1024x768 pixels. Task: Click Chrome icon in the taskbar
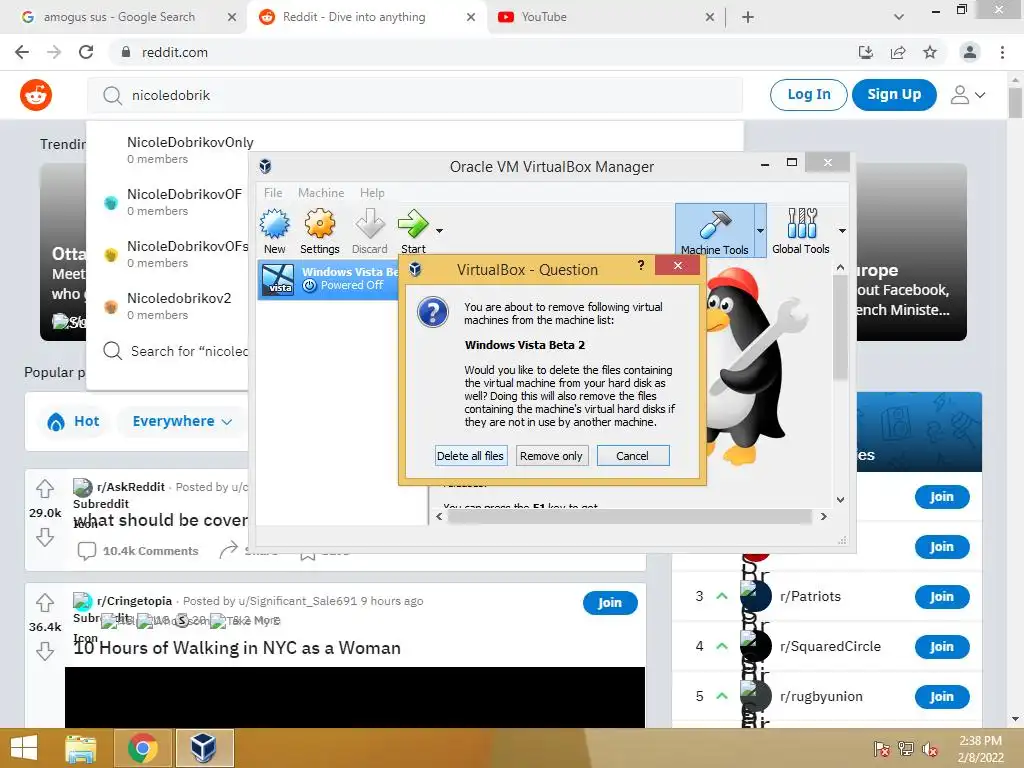[142, 748]
